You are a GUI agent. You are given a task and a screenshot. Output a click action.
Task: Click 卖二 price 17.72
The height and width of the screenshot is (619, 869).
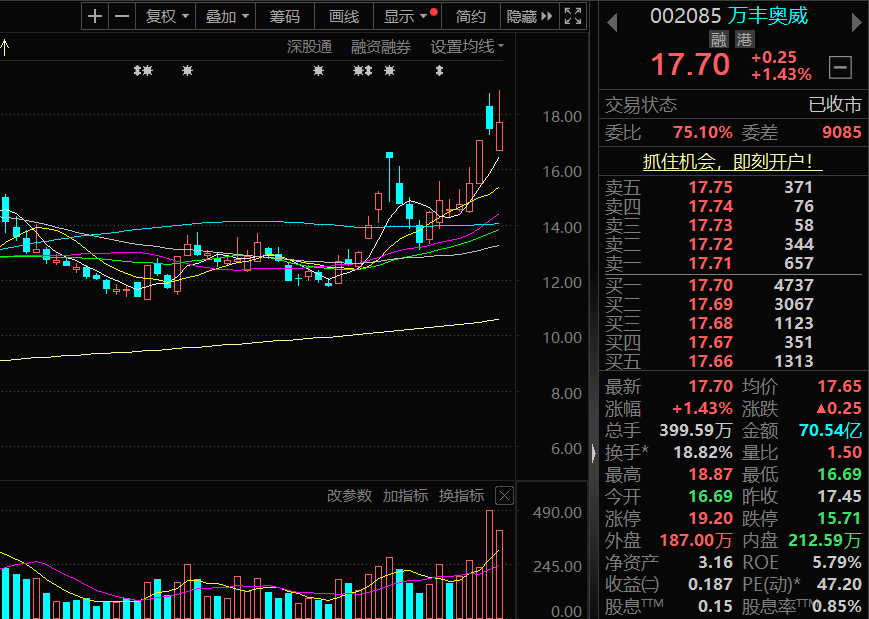coord(710,244)
